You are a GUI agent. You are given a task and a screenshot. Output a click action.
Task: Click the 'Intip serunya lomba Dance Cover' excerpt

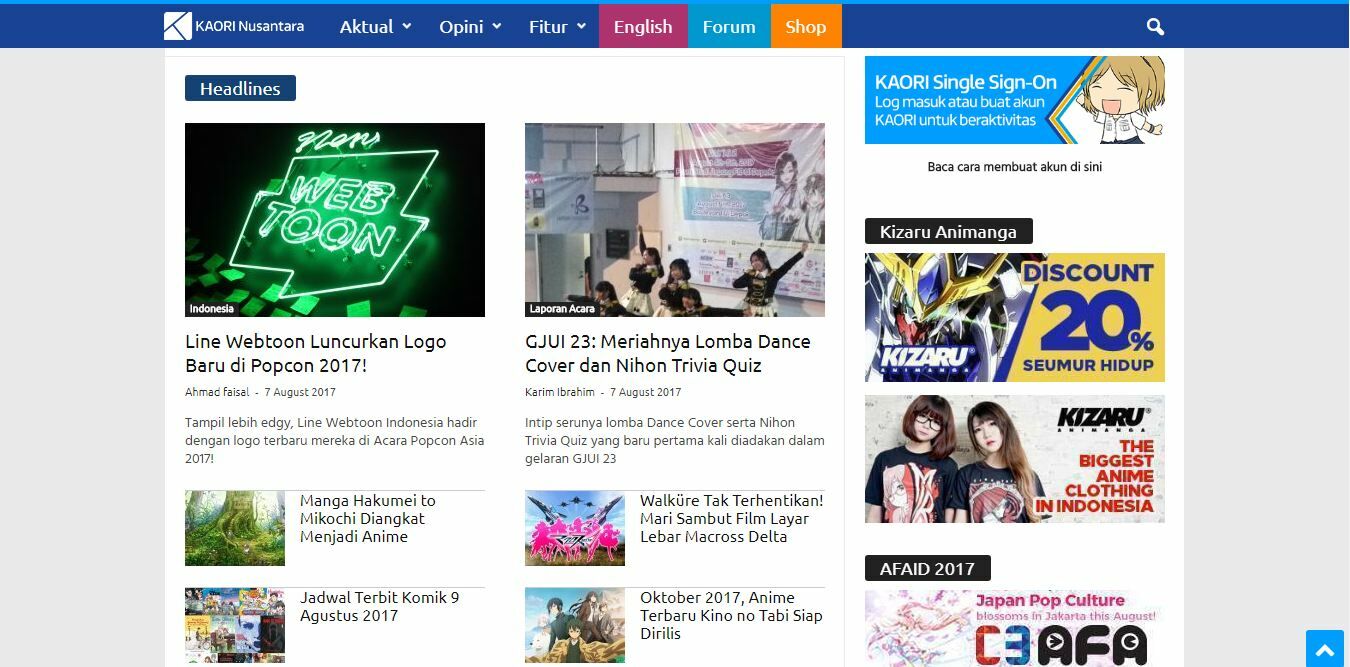tap(675, 441)
